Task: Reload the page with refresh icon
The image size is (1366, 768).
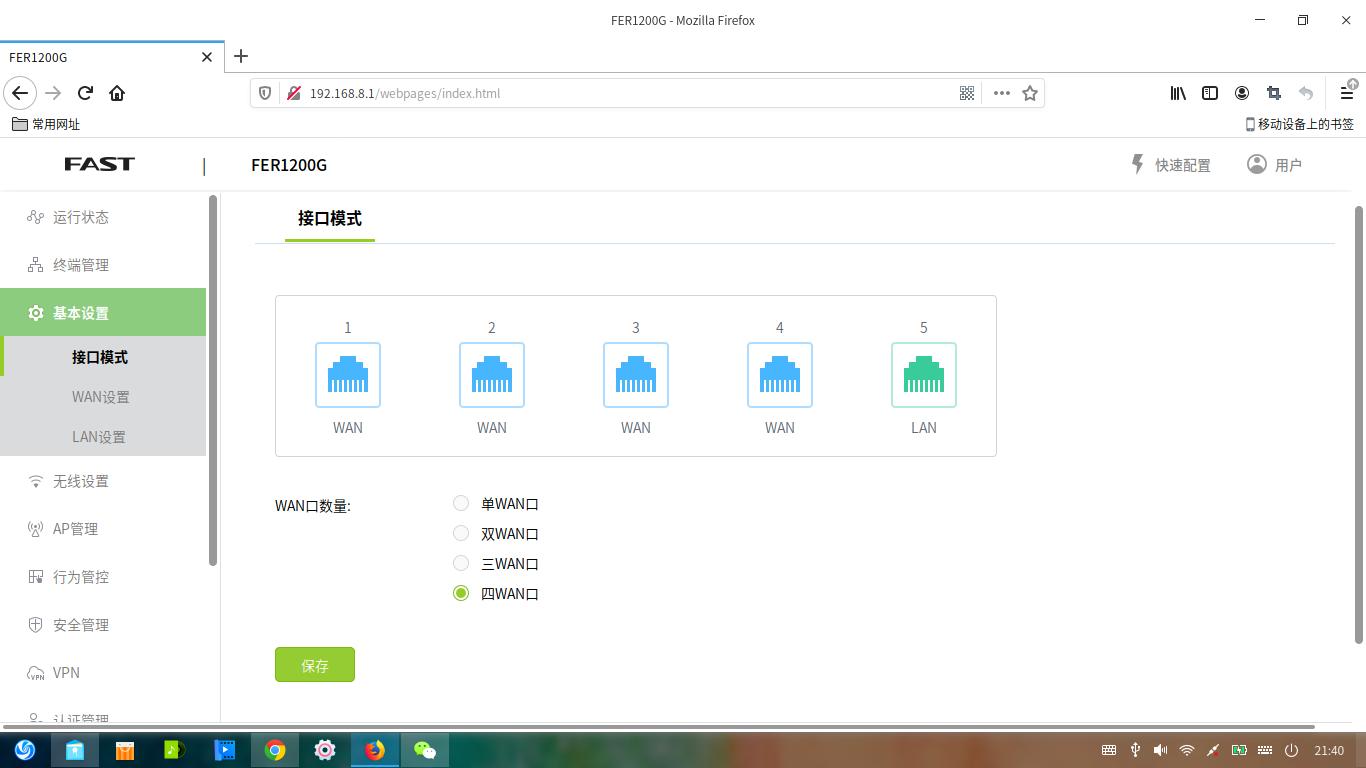Action: pyautogui.click(x=85, y=93)
